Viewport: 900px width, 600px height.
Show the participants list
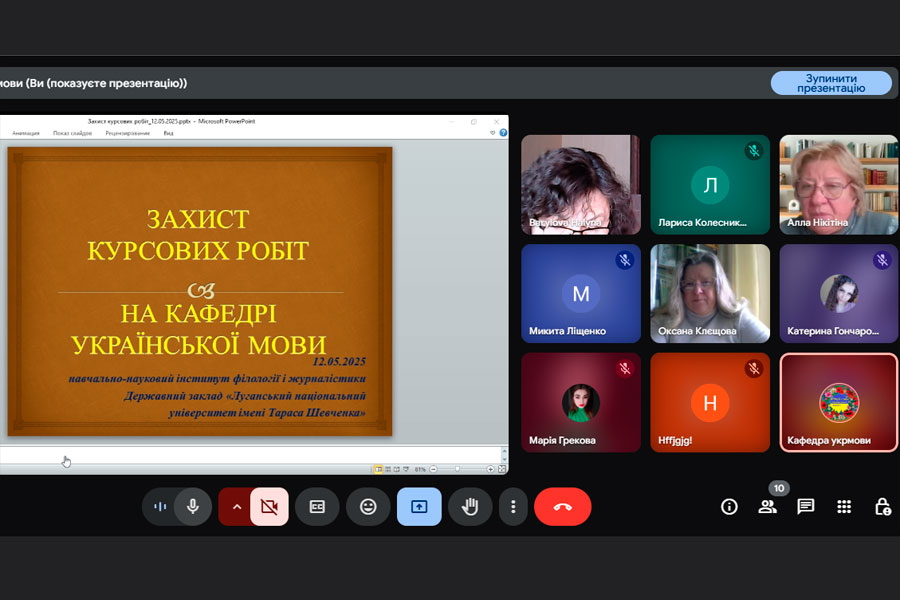pos(767,507)
